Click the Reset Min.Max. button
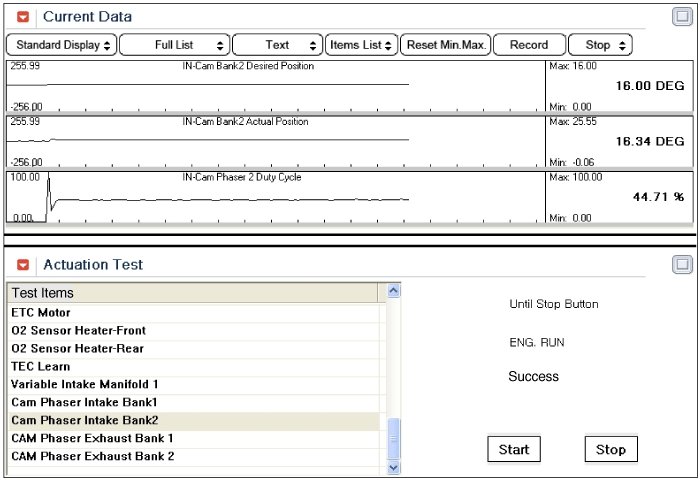Screen dimensions: 700x480 [x=447, y=45]
